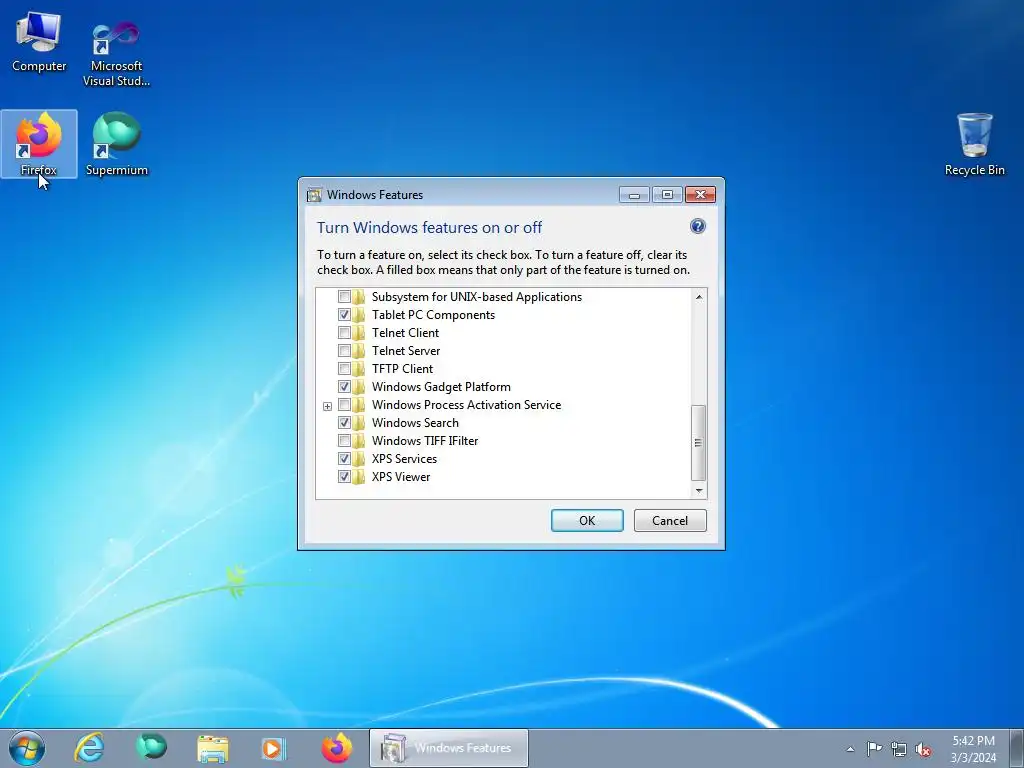The height and width of the screenshot is (768, 1024).
Task: Select the Subsystem for UNIX-based Applications label
Action: coord(477,297)
